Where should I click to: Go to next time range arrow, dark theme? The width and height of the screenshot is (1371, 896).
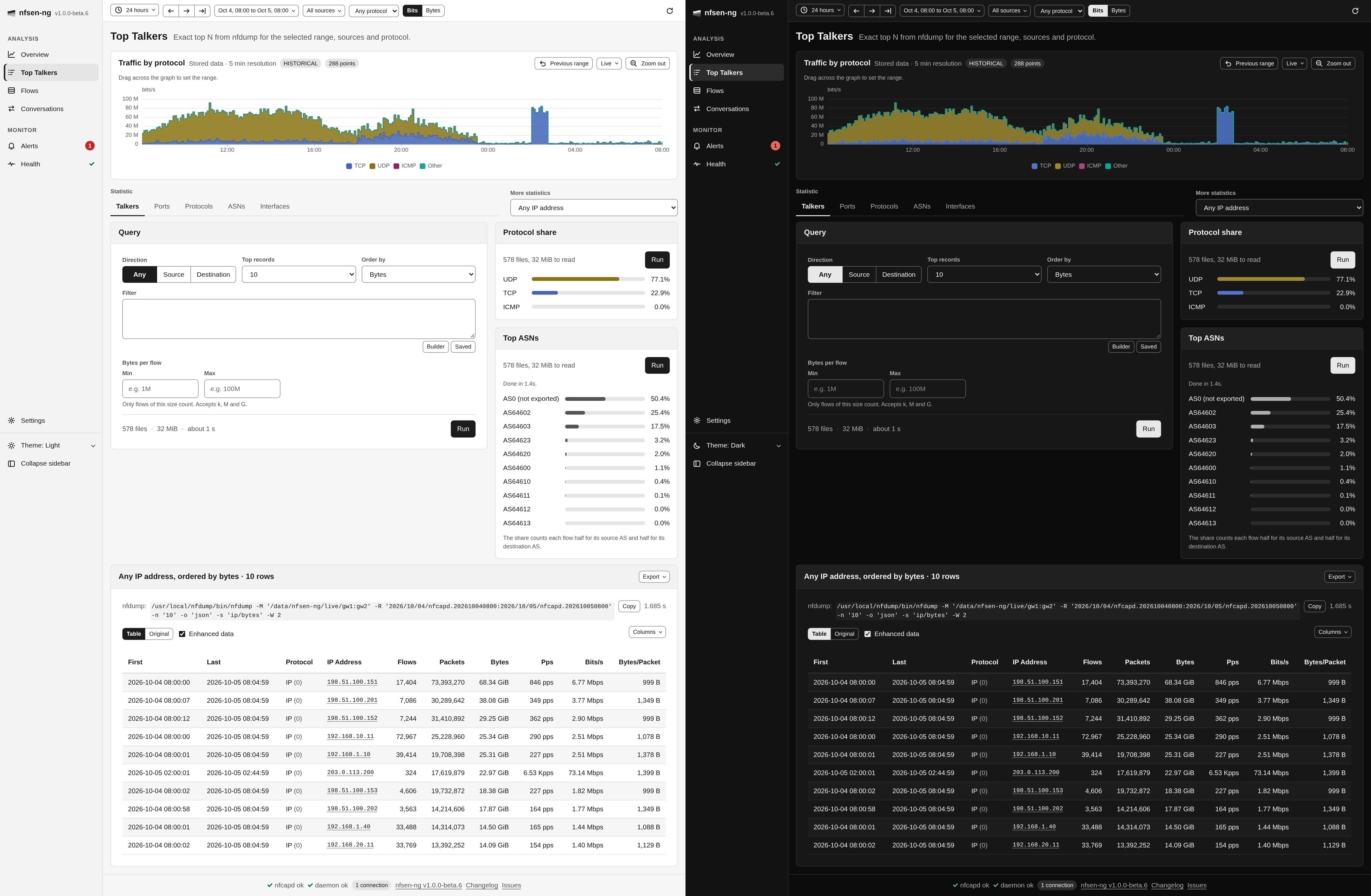tap(872, 10)
